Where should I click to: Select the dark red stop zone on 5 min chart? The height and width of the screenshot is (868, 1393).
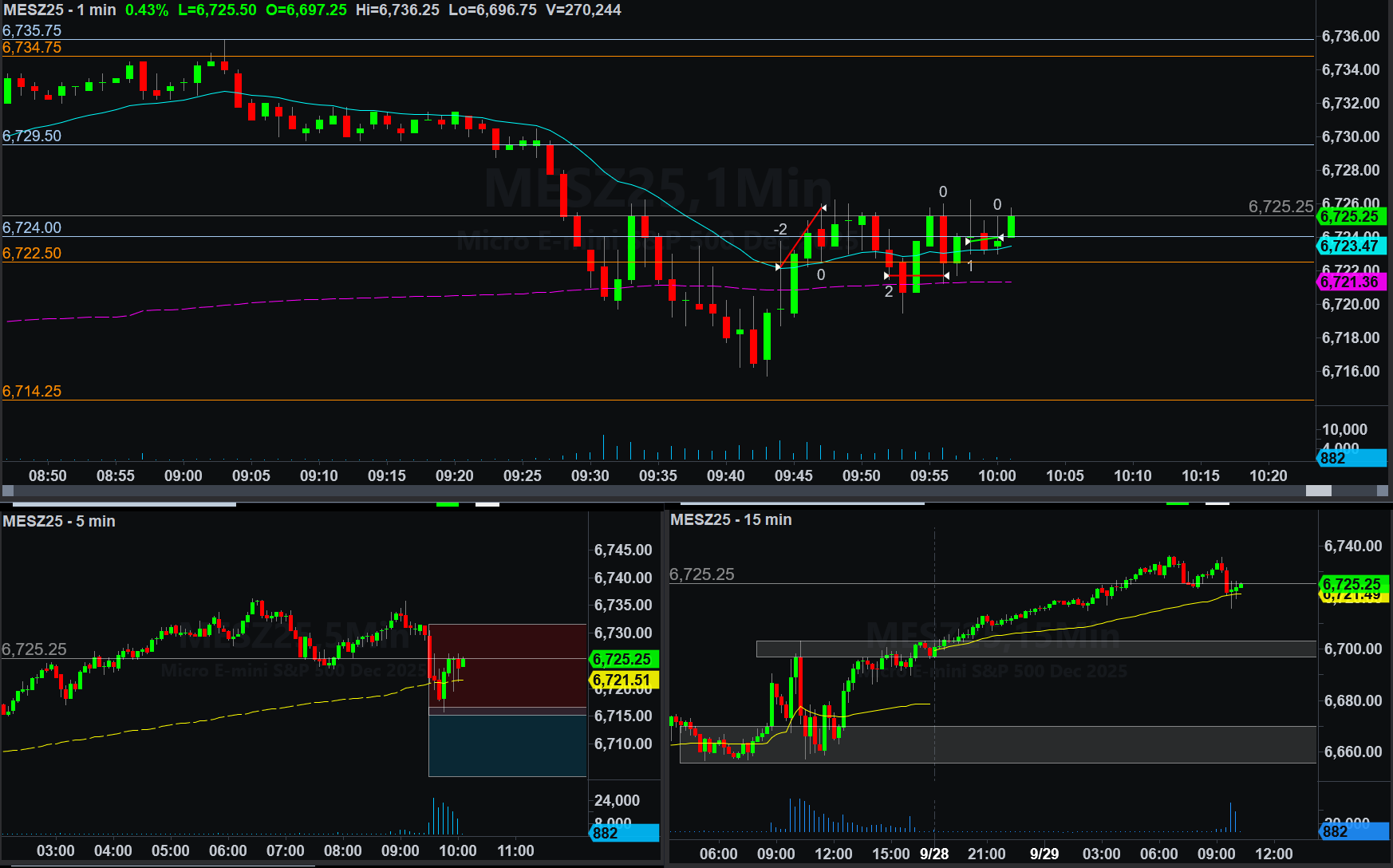[x=507, y=666]
